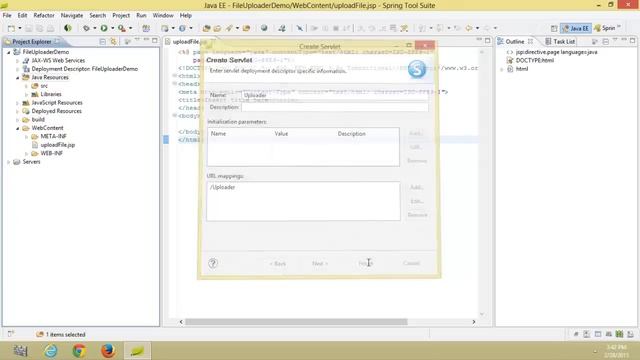Expand the src folder node
Viewport: 640px width, 360px height.
click(27, 86)
